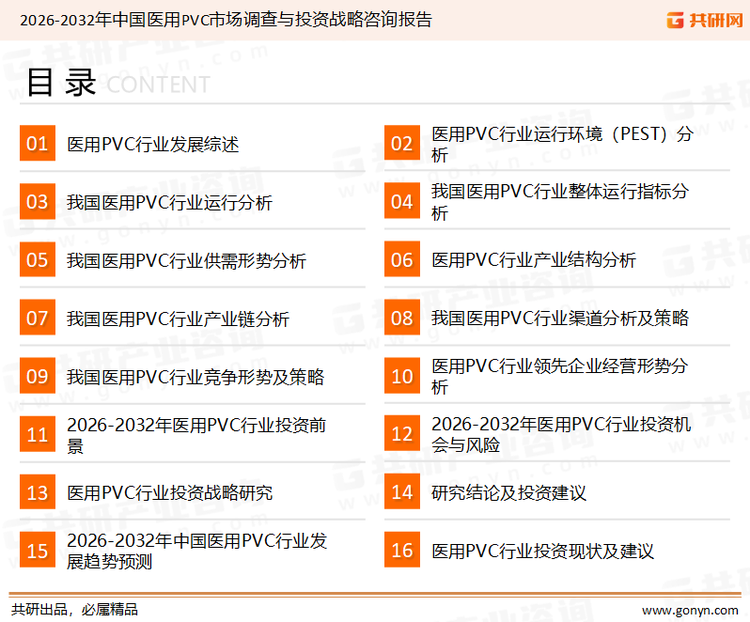The height and width of the screenshot is (622, 750).
Task: Click the 目录 heading
Action: click(x=61, y=83)
